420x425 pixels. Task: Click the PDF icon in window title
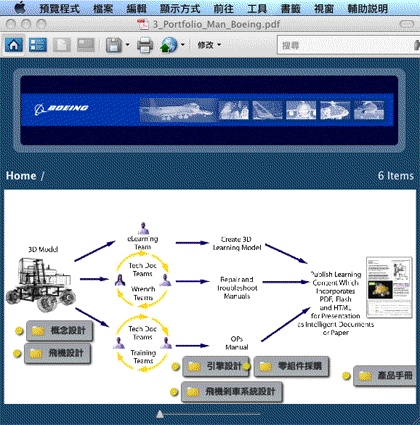143,24
